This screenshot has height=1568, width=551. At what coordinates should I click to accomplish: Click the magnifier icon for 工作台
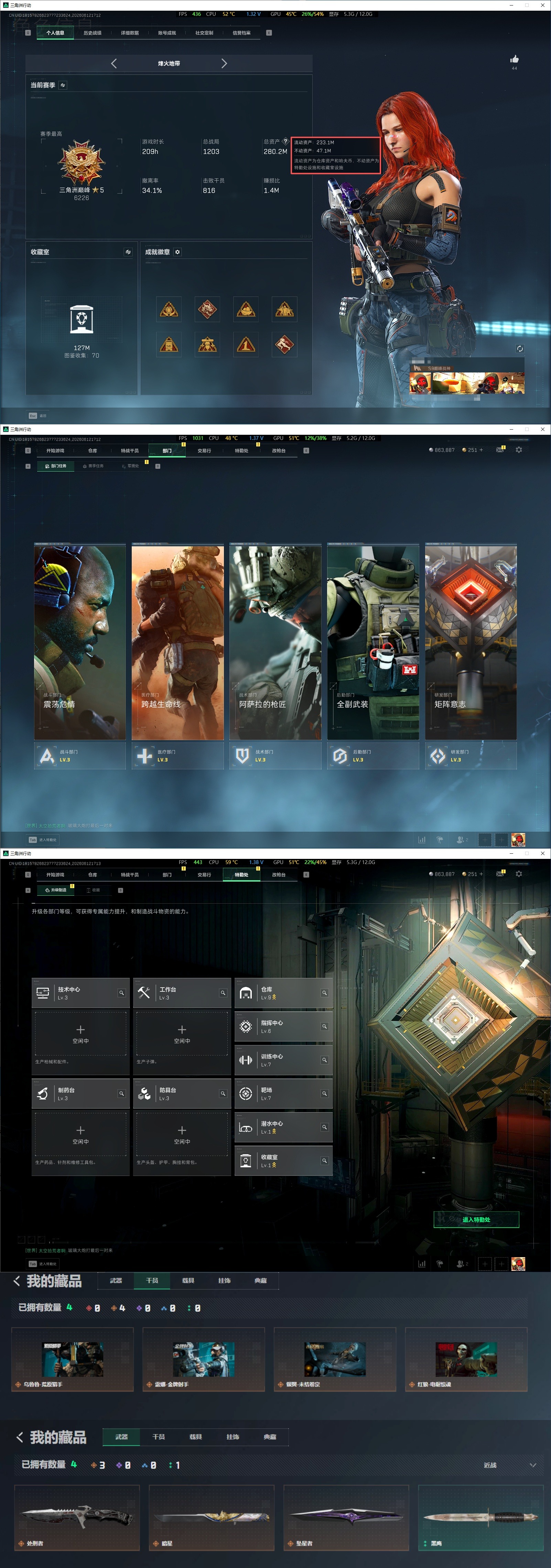223,993
